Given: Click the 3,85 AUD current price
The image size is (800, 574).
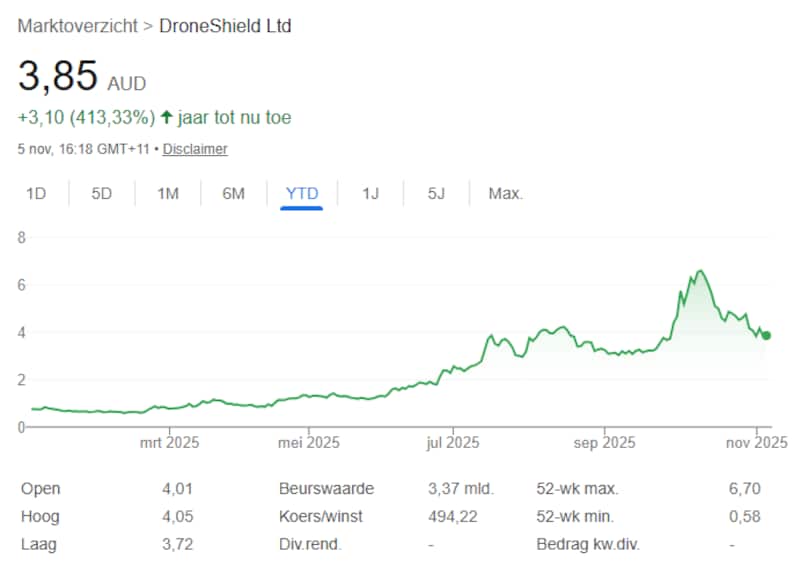Looking at the screenshot, I should click(x=82, y=76).
